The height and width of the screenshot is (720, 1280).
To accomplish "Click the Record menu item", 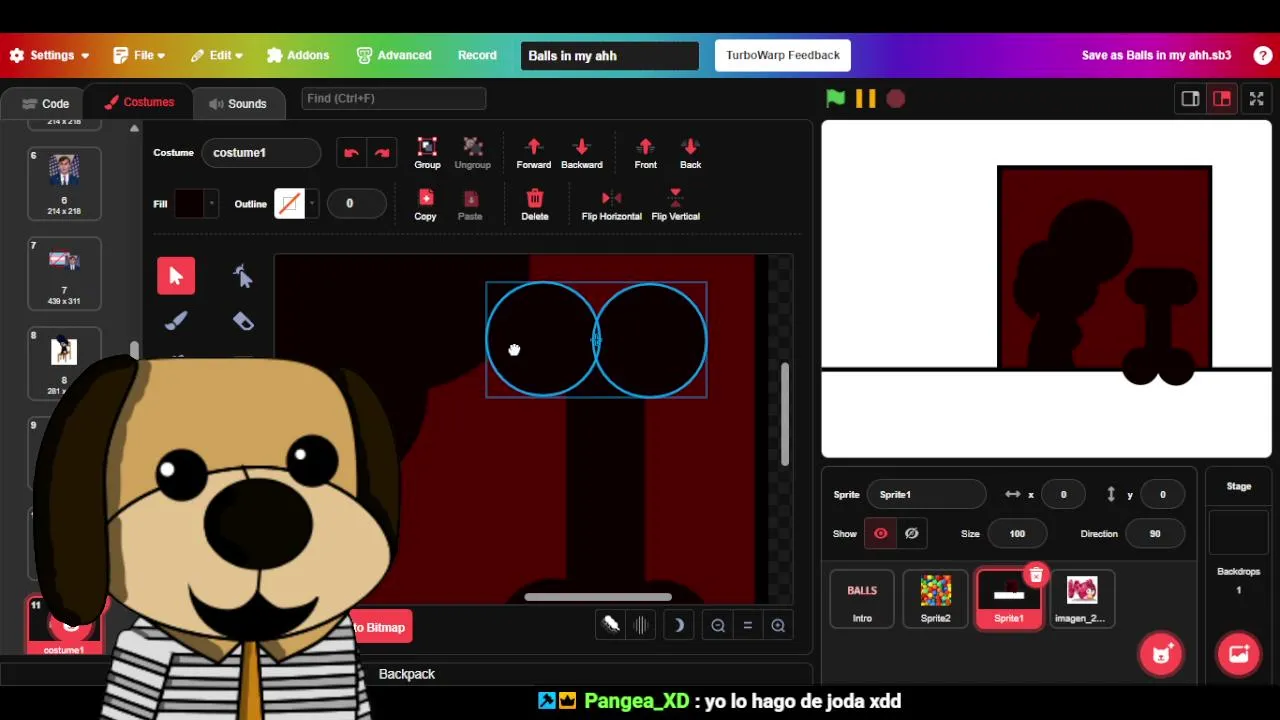I will (x=477, y=55).
